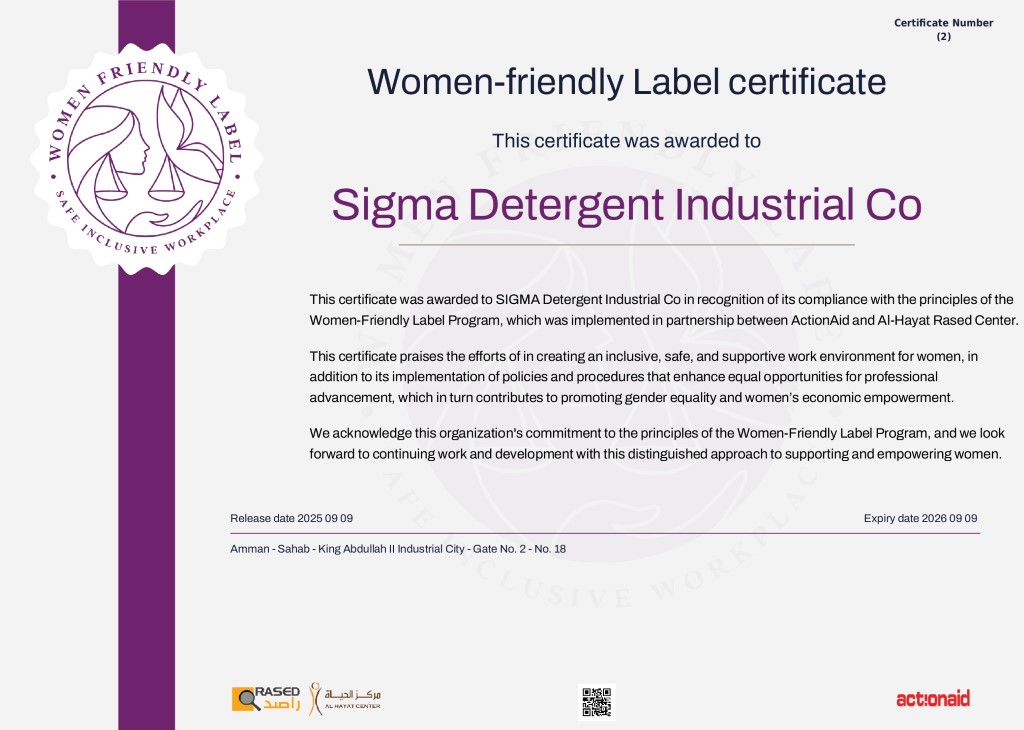Click the Sigma Detergent Industrial Co name
Image resolution: width=1024 pixels, height=730 pixels.
626,205
